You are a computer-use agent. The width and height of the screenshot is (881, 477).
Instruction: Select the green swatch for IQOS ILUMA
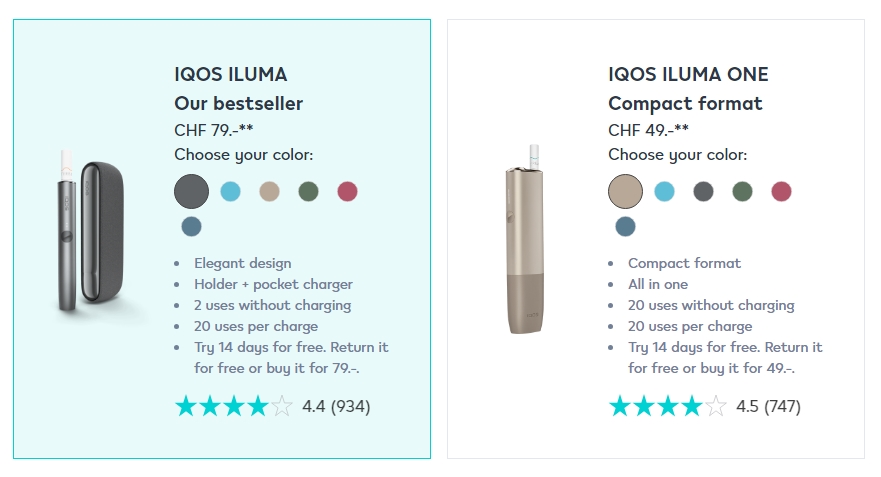point(308,192)
